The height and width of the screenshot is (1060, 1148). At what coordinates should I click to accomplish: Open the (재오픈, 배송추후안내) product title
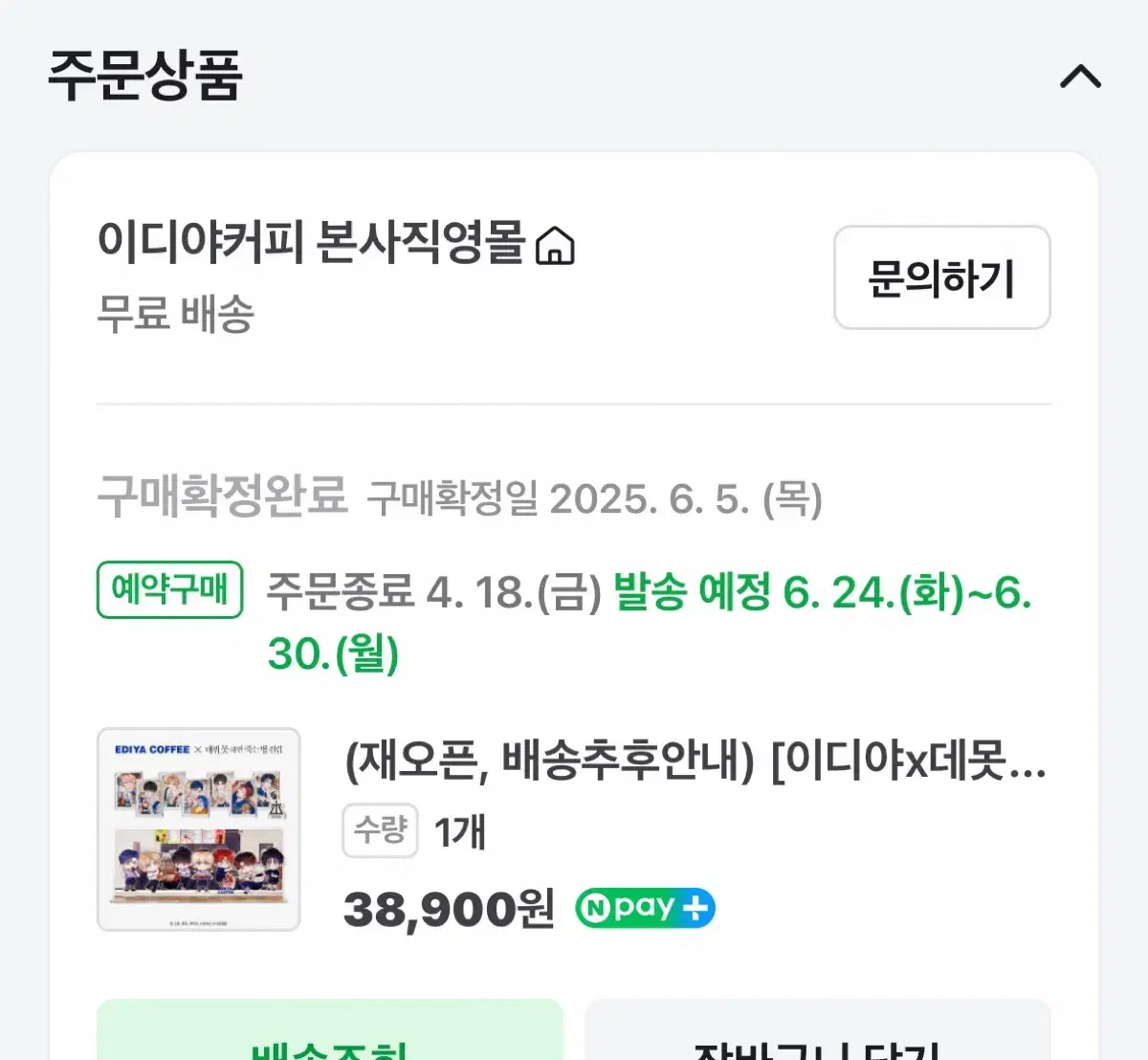pyautogui.click(x=695, y=762)
